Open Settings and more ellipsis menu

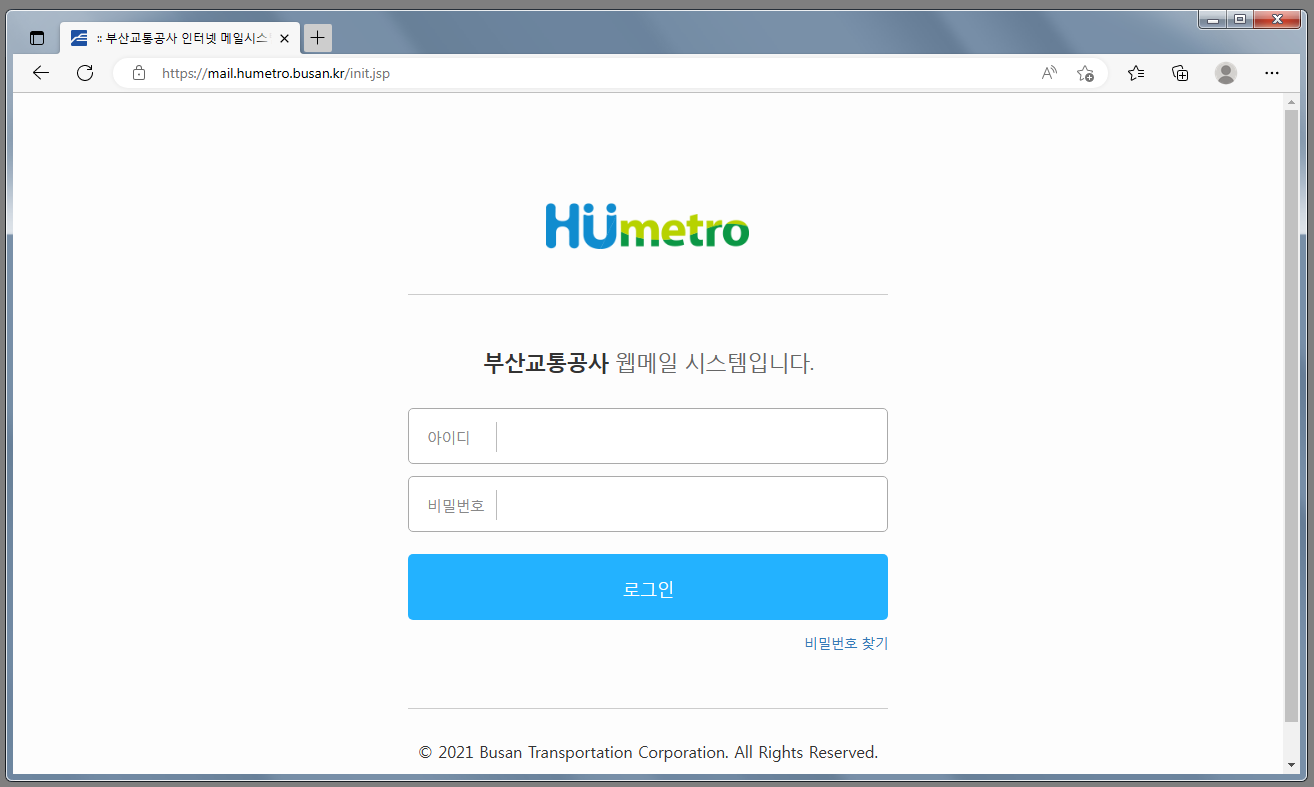(x=1272, y=73)
